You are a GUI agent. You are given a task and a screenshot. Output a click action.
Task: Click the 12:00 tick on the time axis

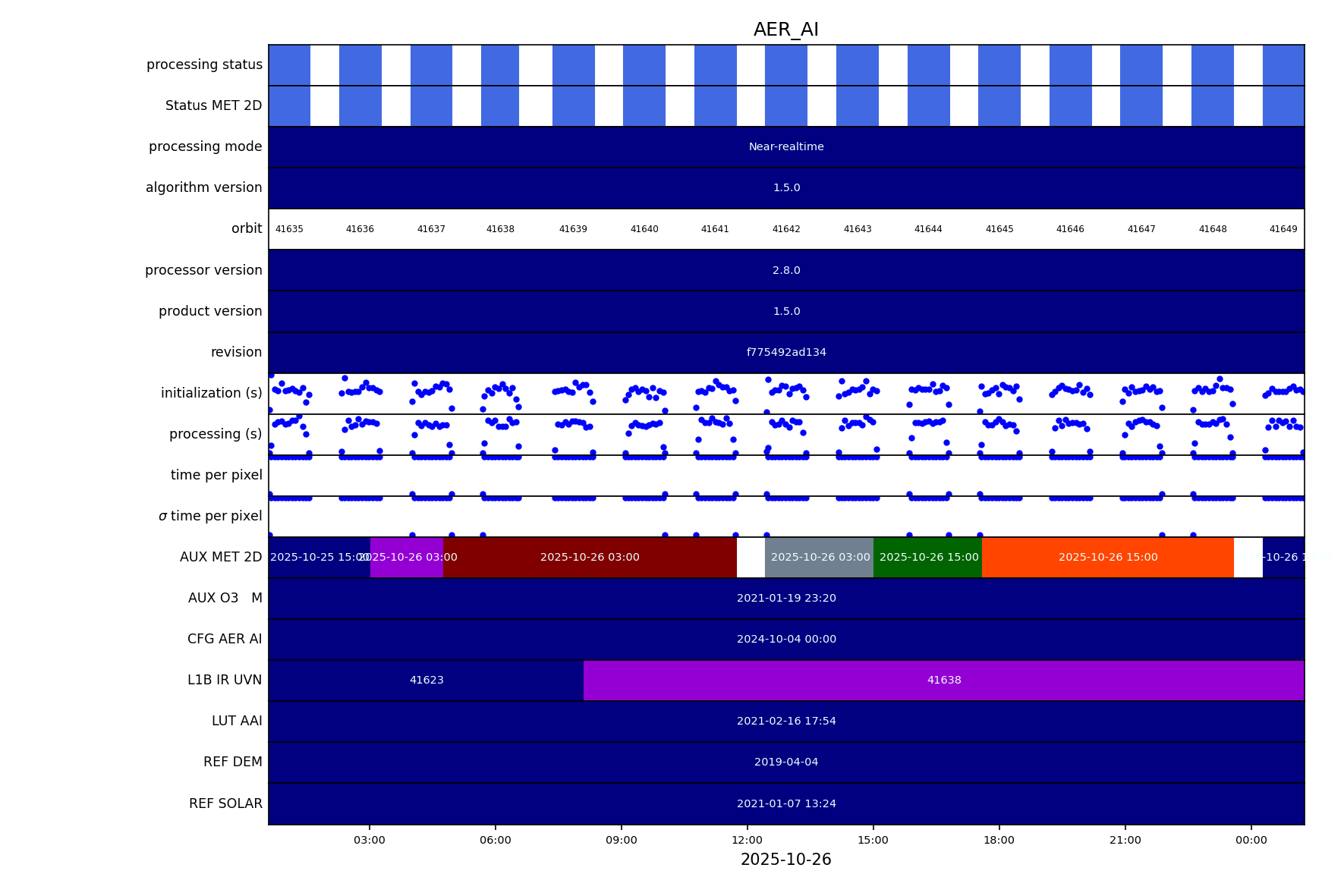pyautogui.click(x=748, y=840)
